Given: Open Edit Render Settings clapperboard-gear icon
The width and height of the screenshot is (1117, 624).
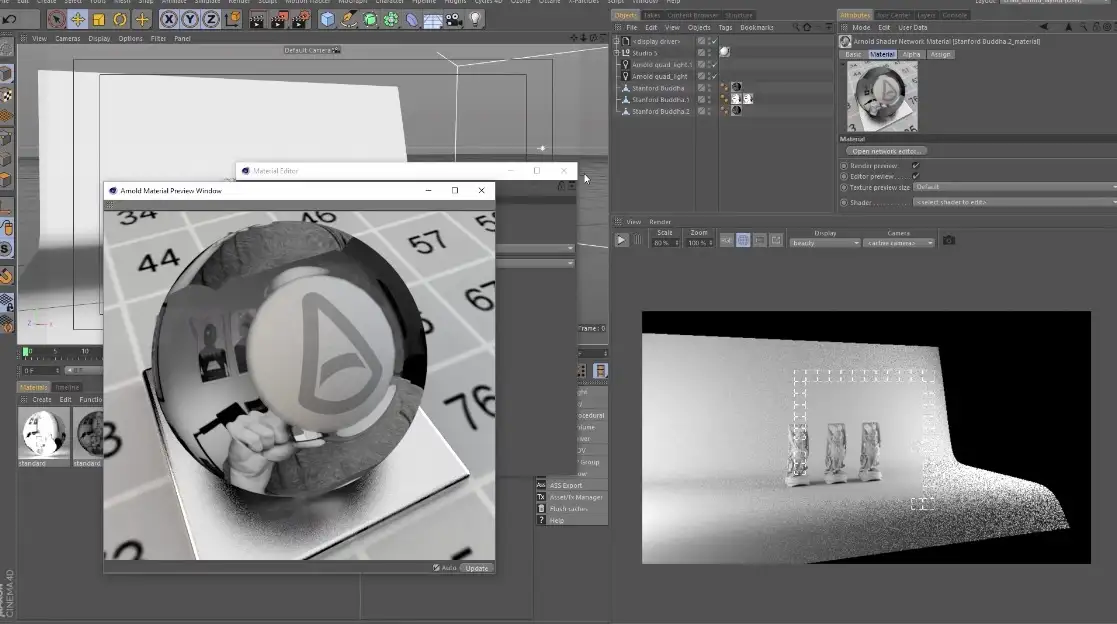Looking at the screenshot, I should coord(301,19).
